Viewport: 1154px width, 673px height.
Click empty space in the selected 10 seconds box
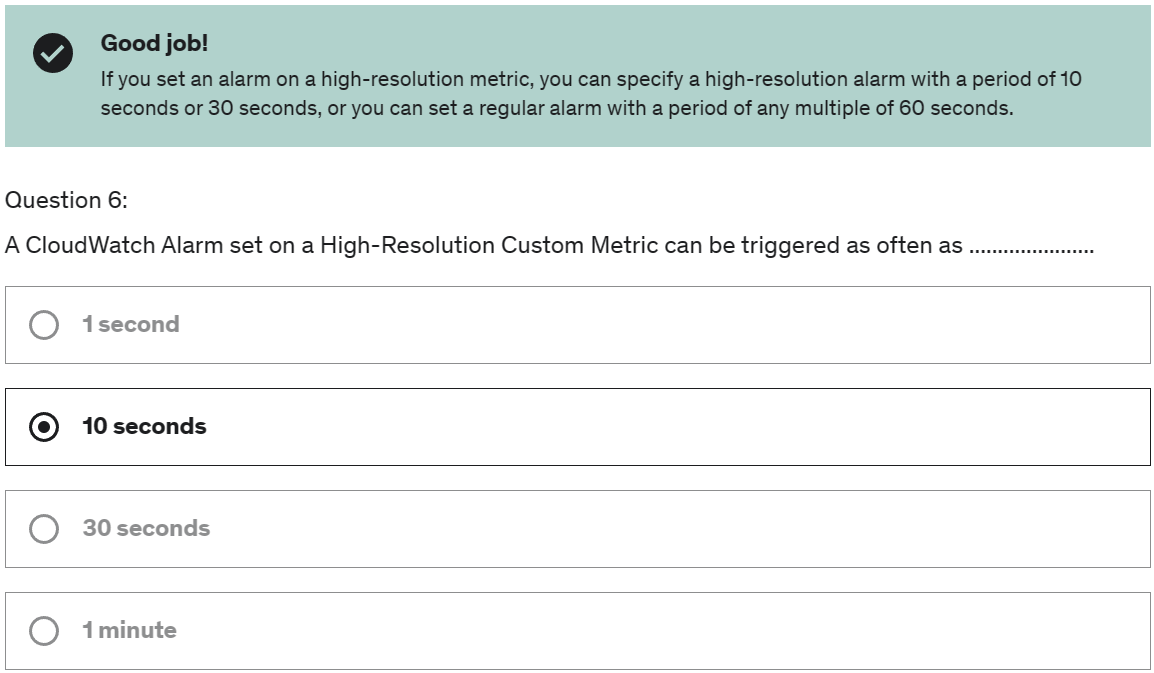(662, 427)
